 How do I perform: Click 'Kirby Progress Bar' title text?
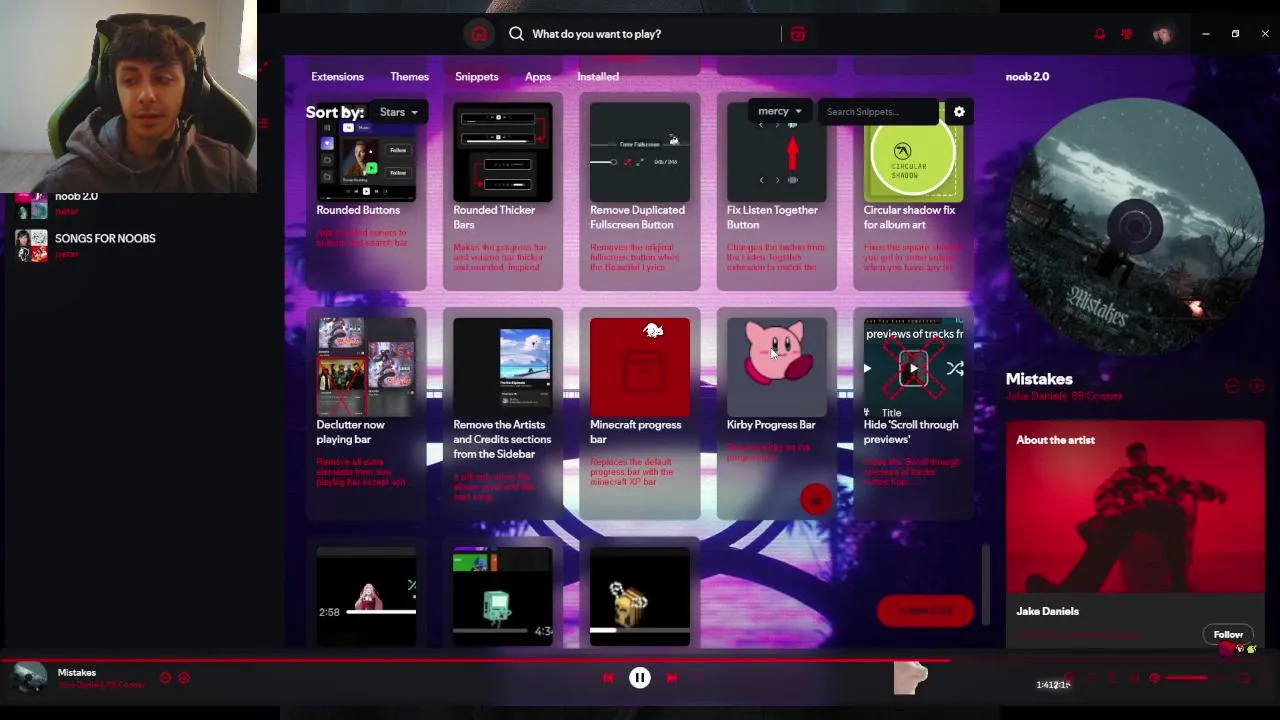[771, 425]
